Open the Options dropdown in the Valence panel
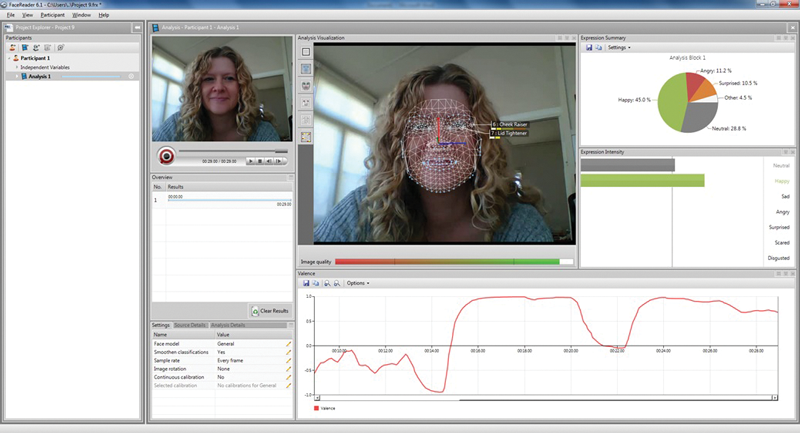The width and height of the screenshot is (800, 433). point(357,283)
